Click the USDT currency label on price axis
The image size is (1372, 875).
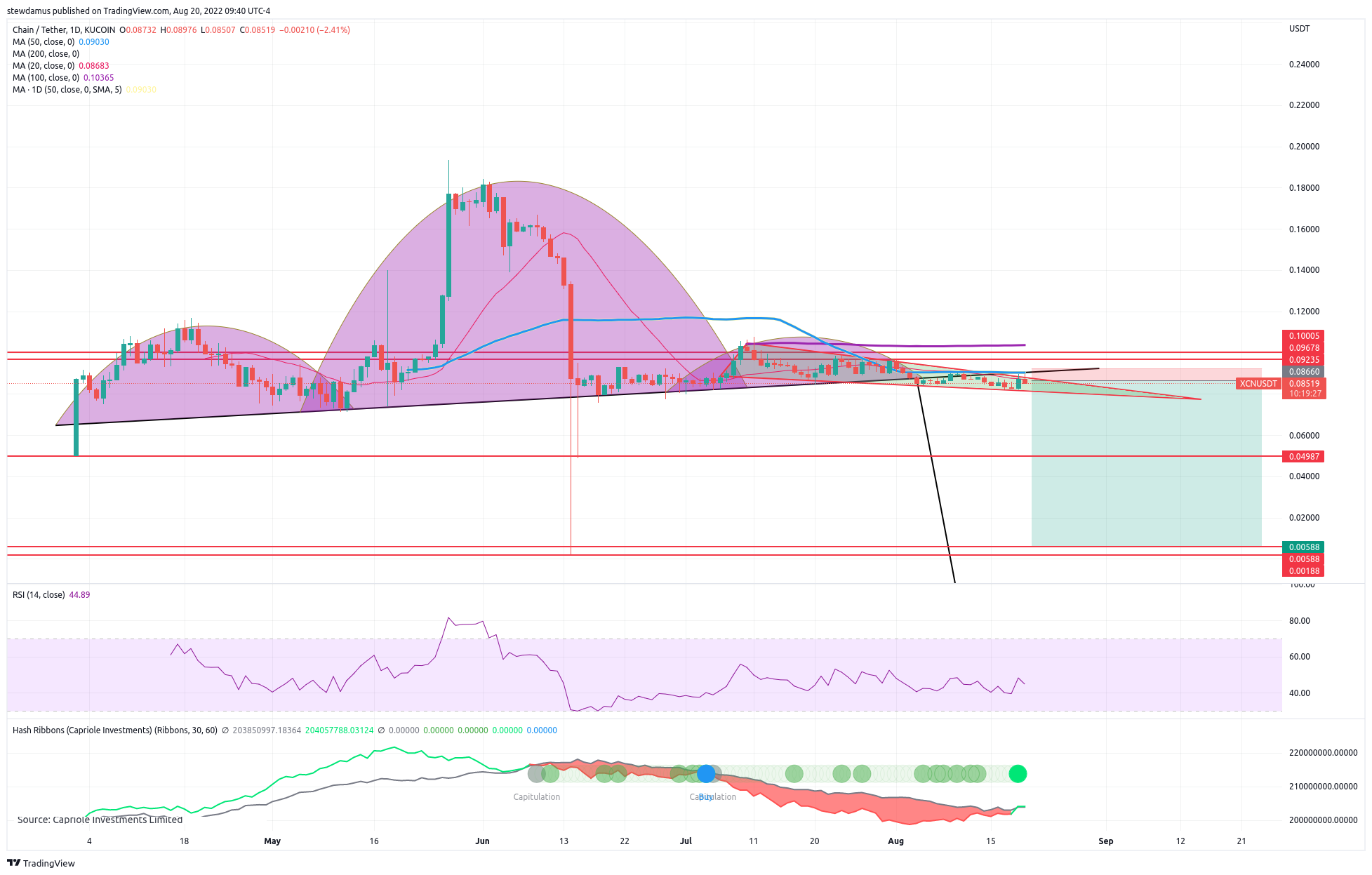coord(1299,29)
